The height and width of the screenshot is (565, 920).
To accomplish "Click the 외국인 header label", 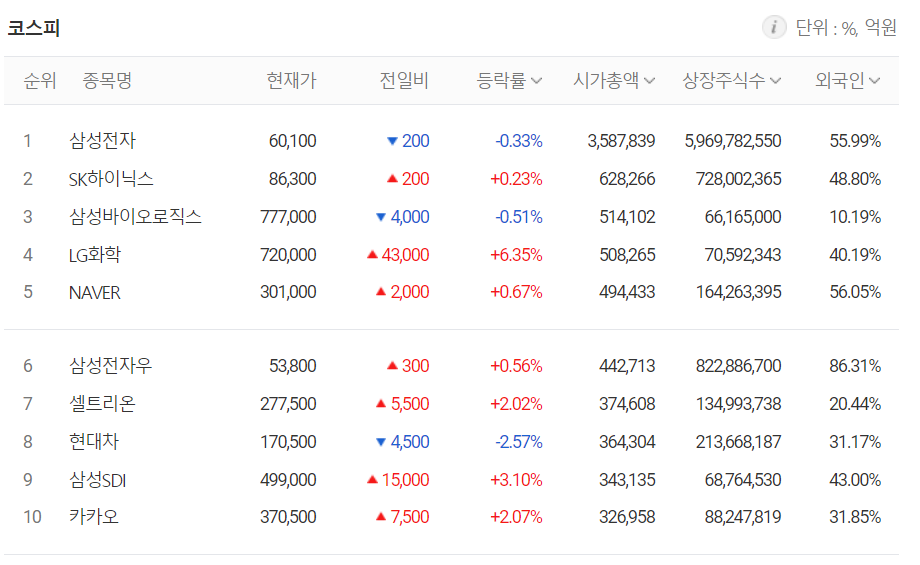I will 840,80.
